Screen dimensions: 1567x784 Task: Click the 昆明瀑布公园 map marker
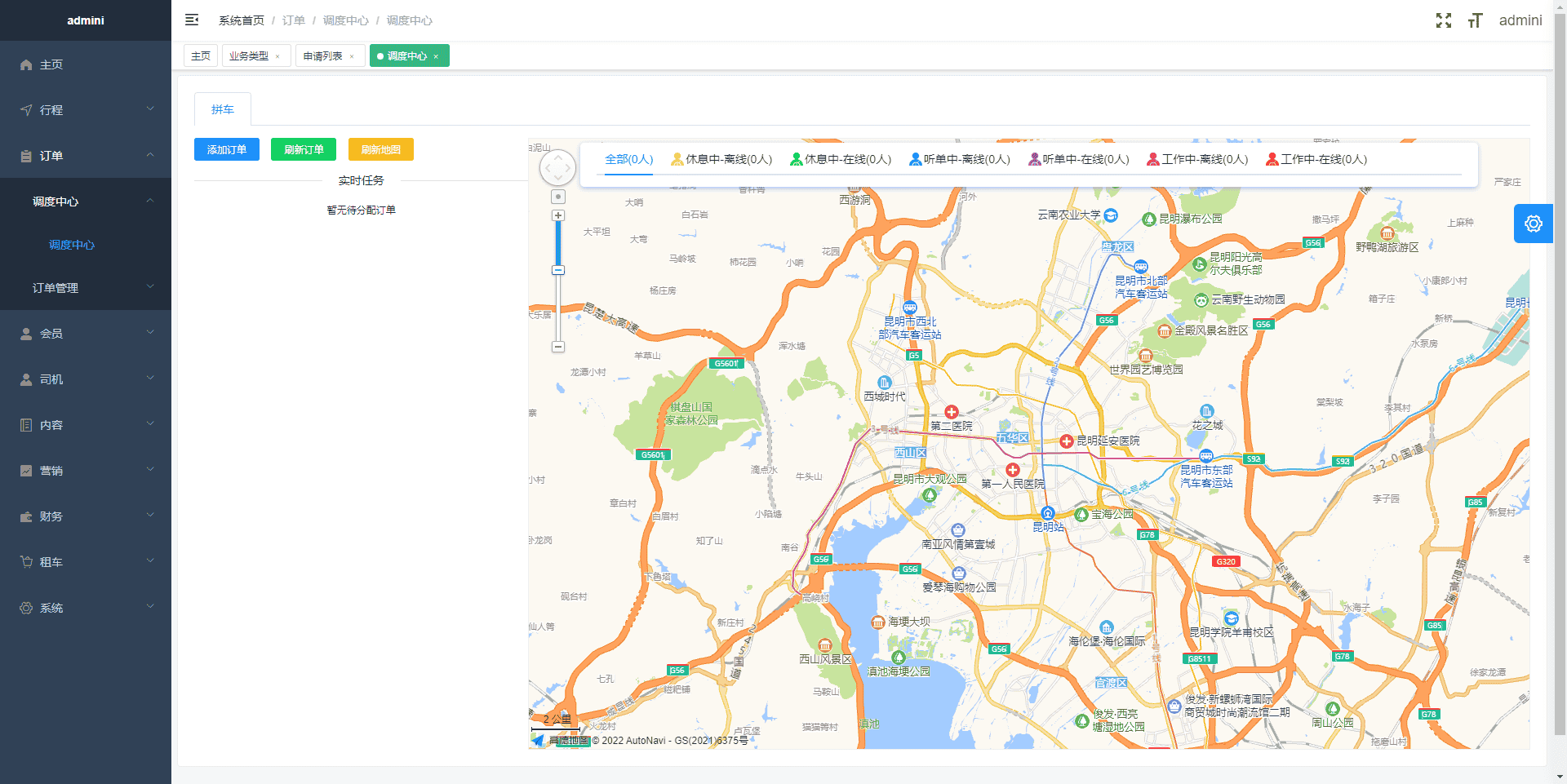coord(1149,219)
